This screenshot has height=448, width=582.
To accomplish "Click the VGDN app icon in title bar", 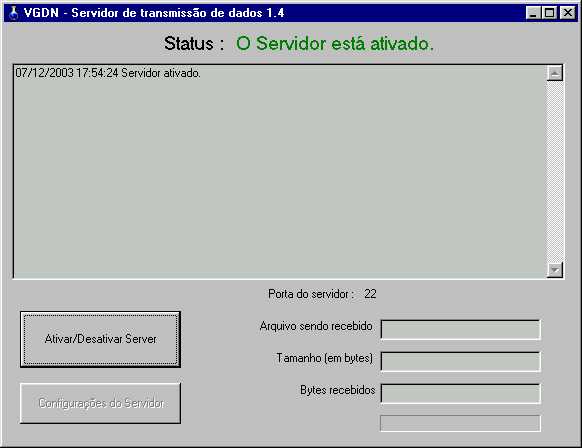I will (13, 13).
